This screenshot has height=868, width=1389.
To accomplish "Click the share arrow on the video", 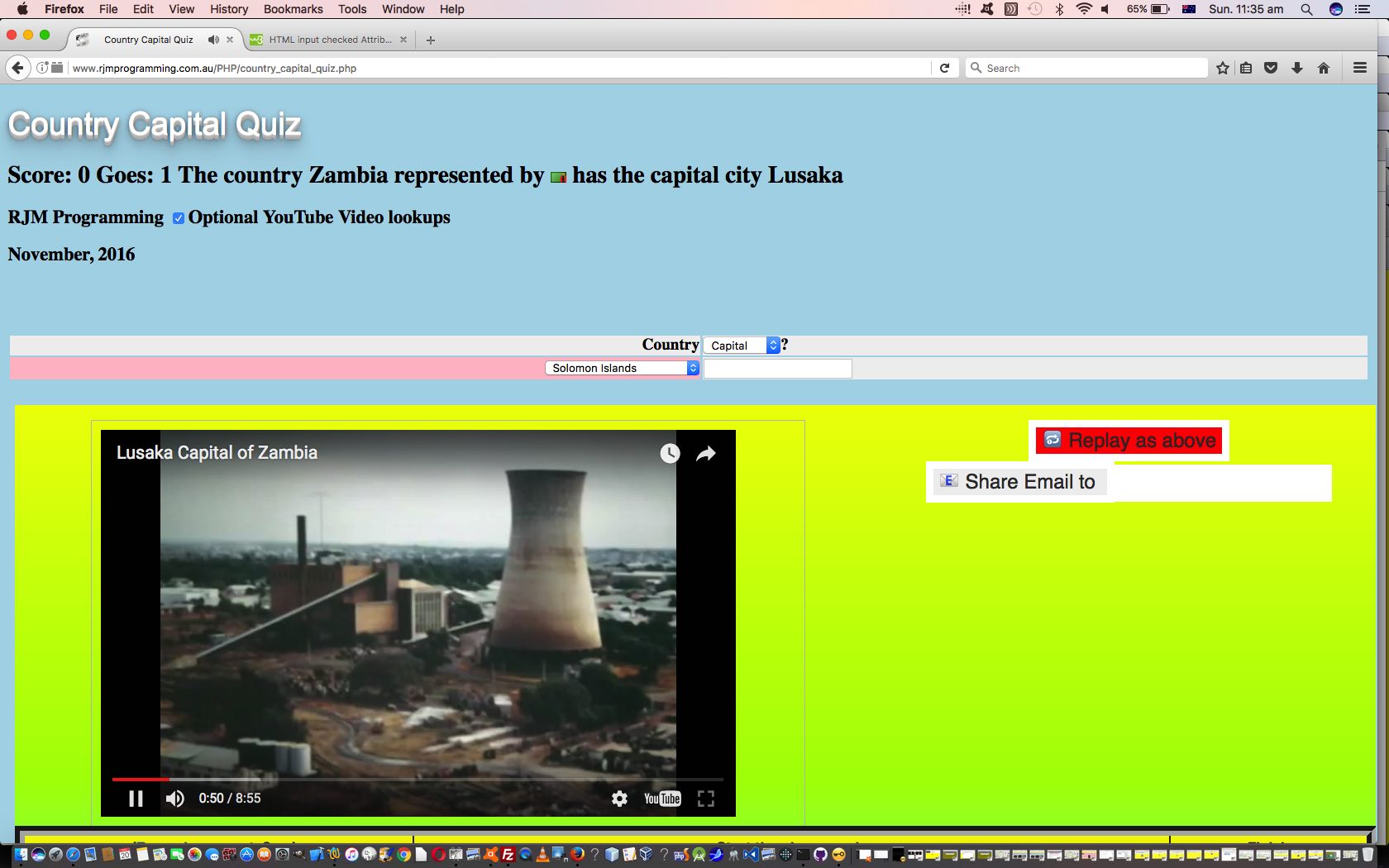I will pyautogui.click(x=705, y=453).
